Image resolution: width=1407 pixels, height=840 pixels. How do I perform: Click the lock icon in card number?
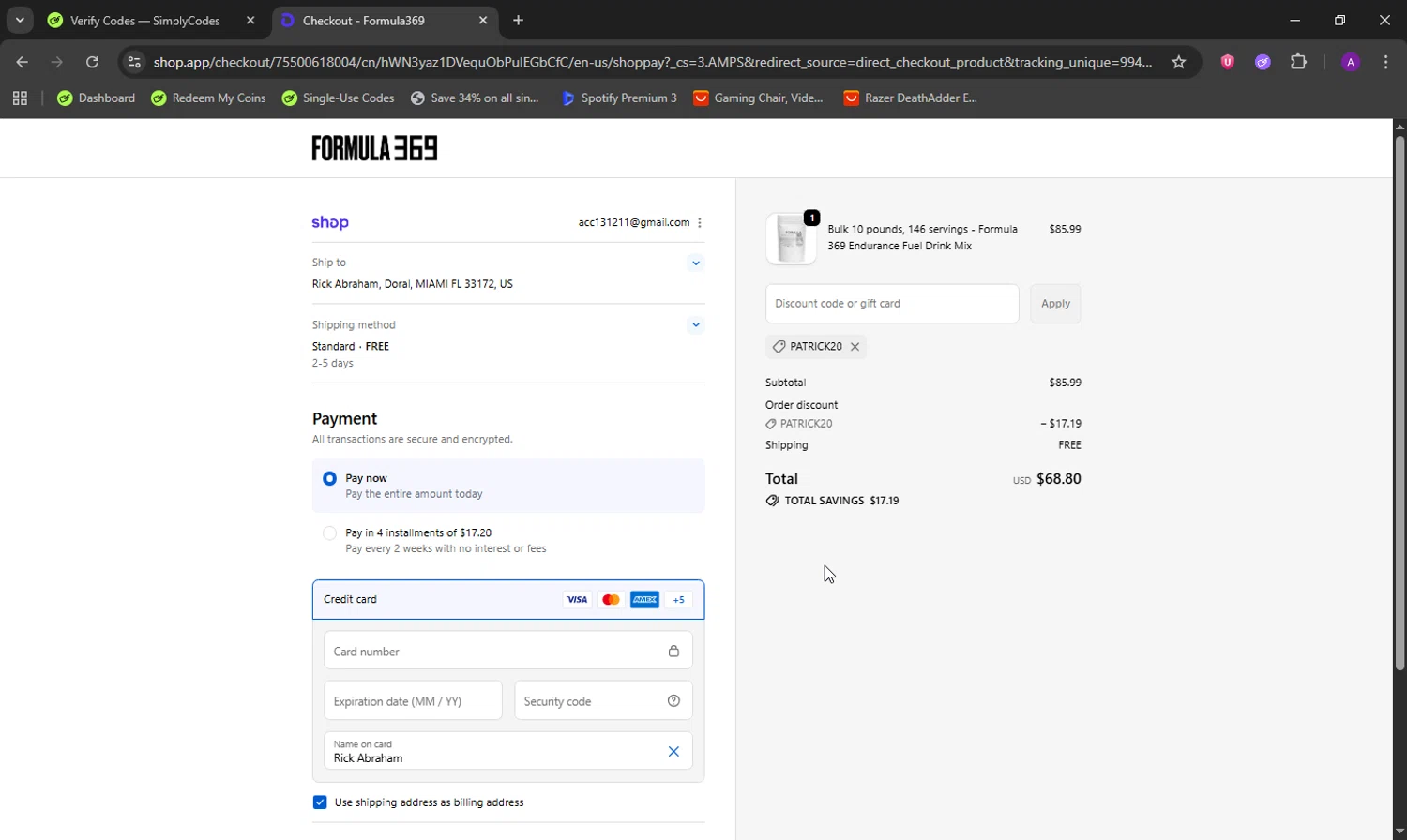coord(673,651)
